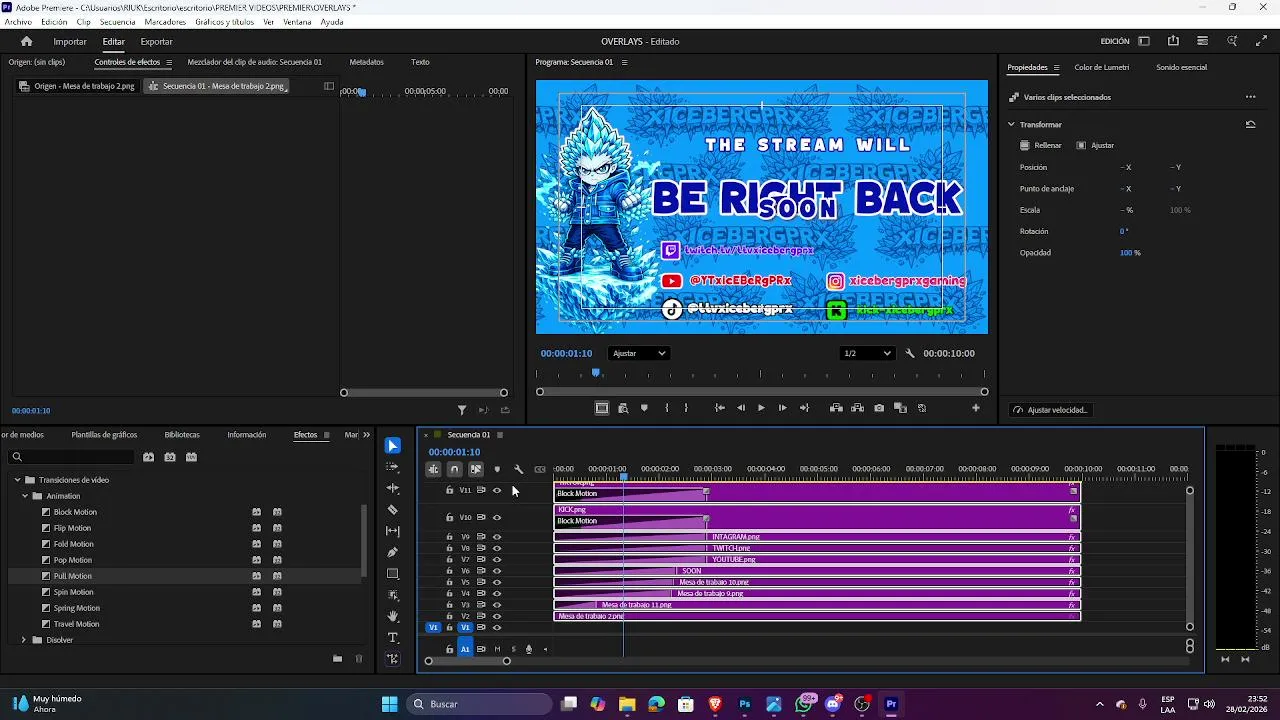
Task: Mark Out point in Program Monitor
Action: coord(686,408)
